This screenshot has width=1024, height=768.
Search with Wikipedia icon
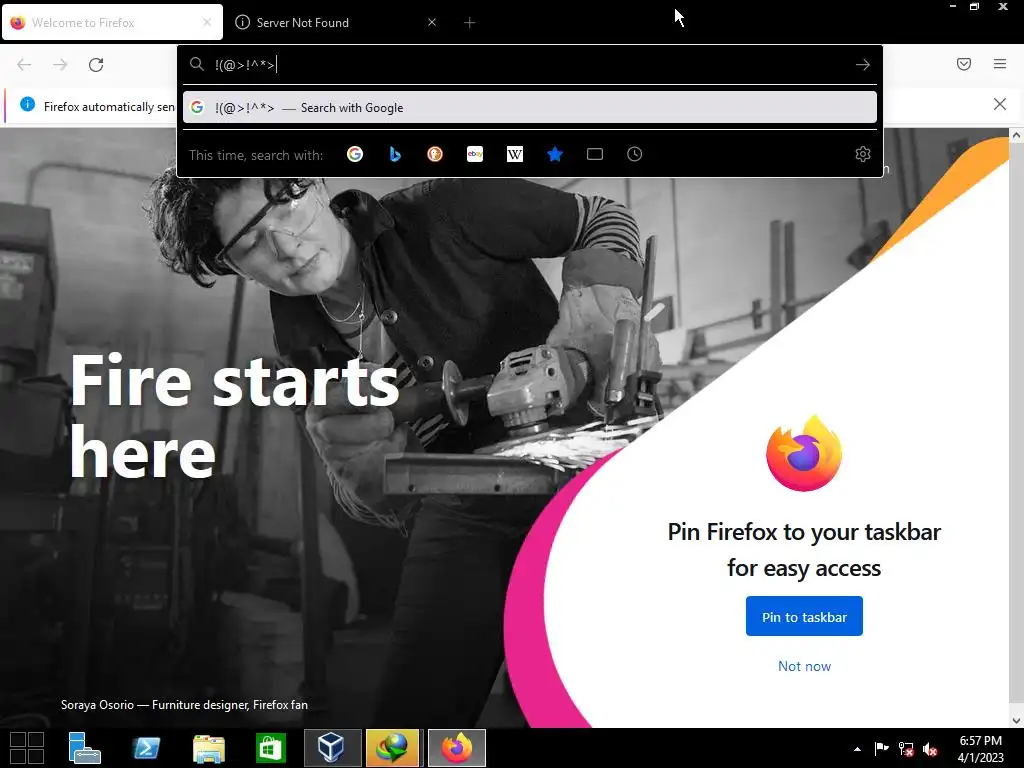pyautogui.click(x=515, y=154)
